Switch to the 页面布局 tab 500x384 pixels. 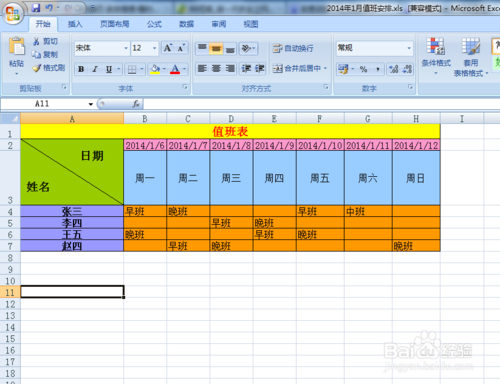[x=114, y=24]
